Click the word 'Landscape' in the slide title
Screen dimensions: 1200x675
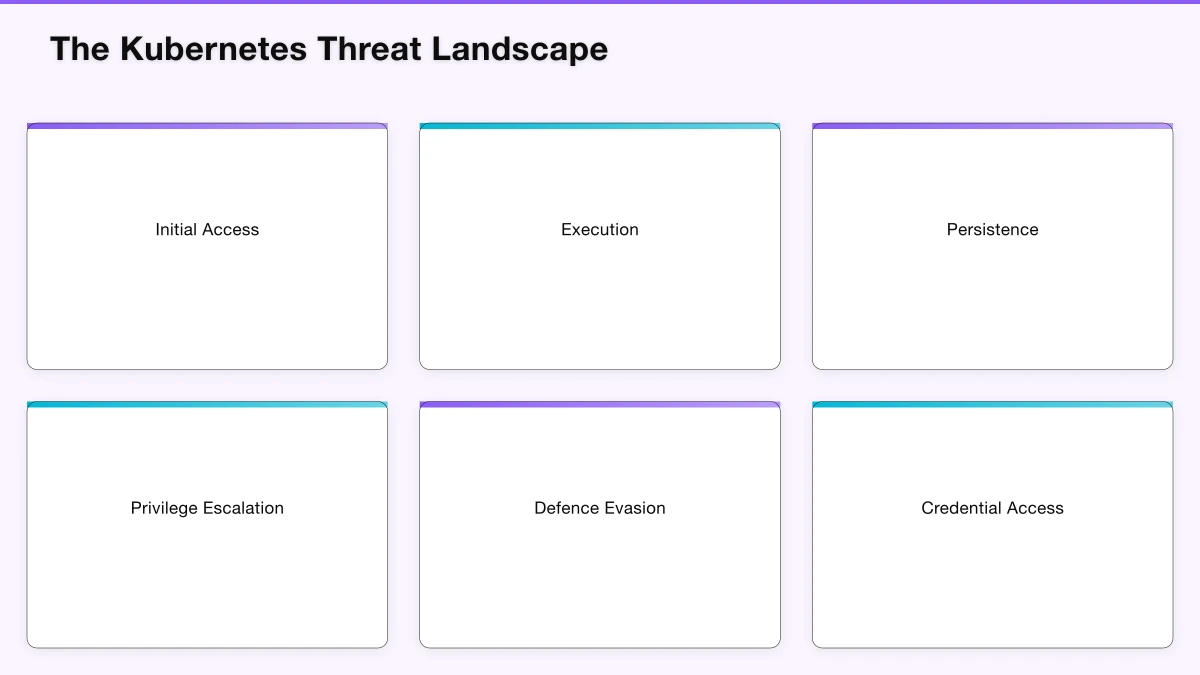click(x=519, y=49)
